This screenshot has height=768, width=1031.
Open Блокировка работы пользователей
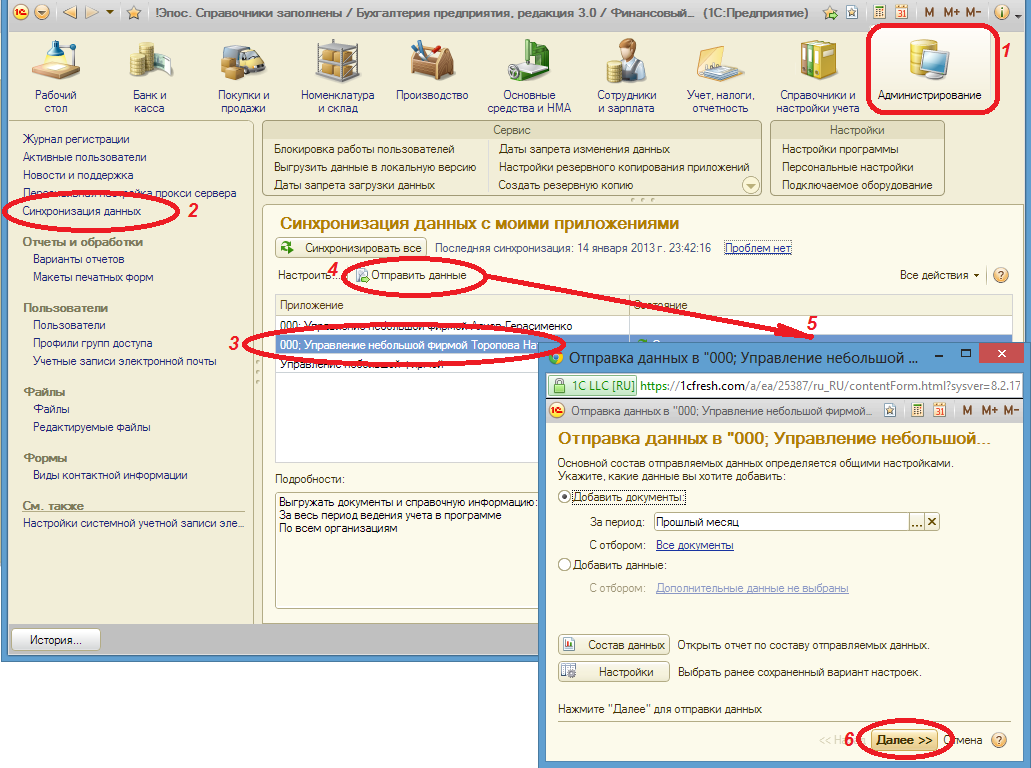[x=364, y=149]
